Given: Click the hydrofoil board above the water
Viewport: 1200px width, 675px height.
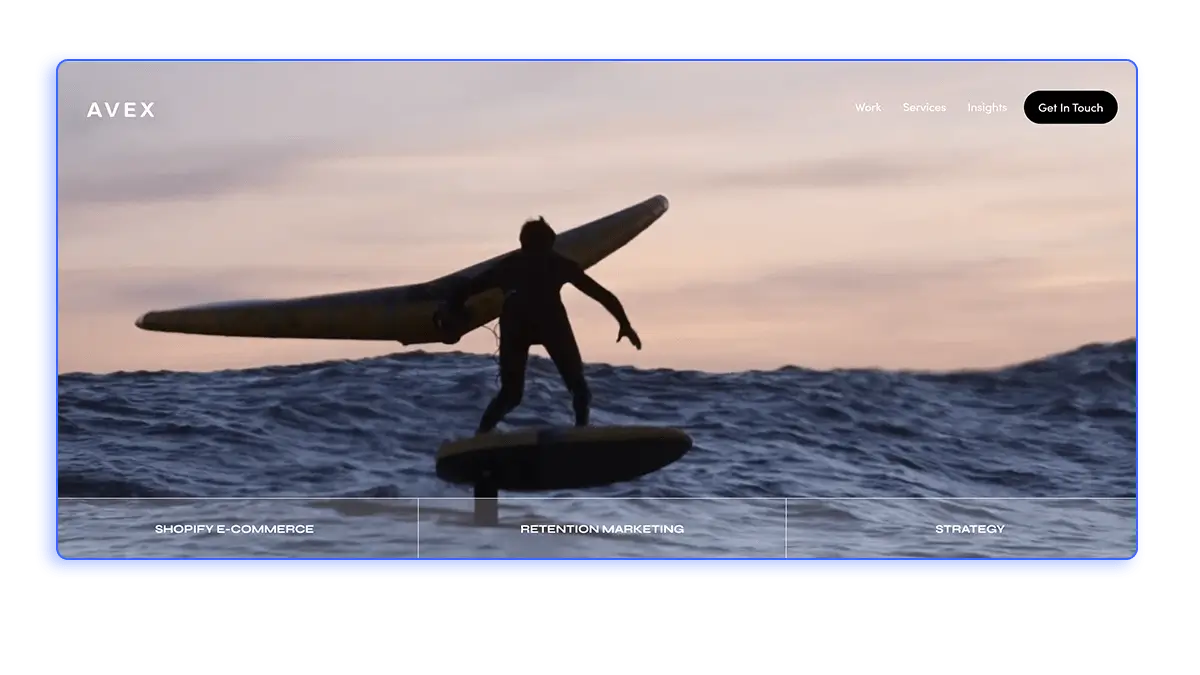Looking at the screenshot, I should [563, 455].
